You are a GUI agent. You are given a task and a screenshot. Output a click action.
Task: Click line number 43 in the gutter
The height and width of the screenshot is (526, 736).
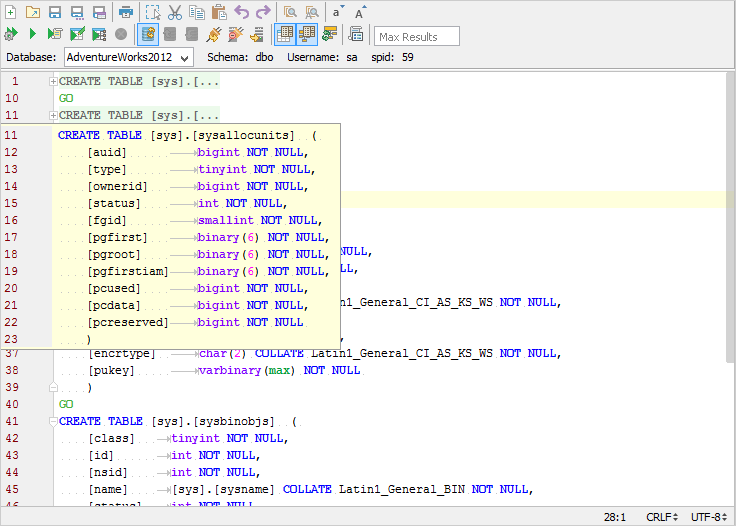pyautogui.click(x=12, y=456)
